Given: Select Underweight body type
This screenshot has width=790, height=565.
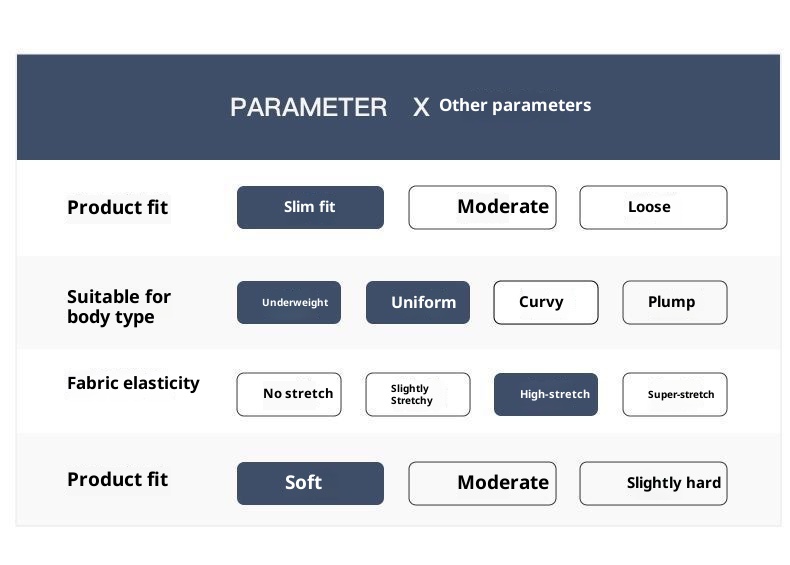Looking at the screenshot, I should click(289, 302).
